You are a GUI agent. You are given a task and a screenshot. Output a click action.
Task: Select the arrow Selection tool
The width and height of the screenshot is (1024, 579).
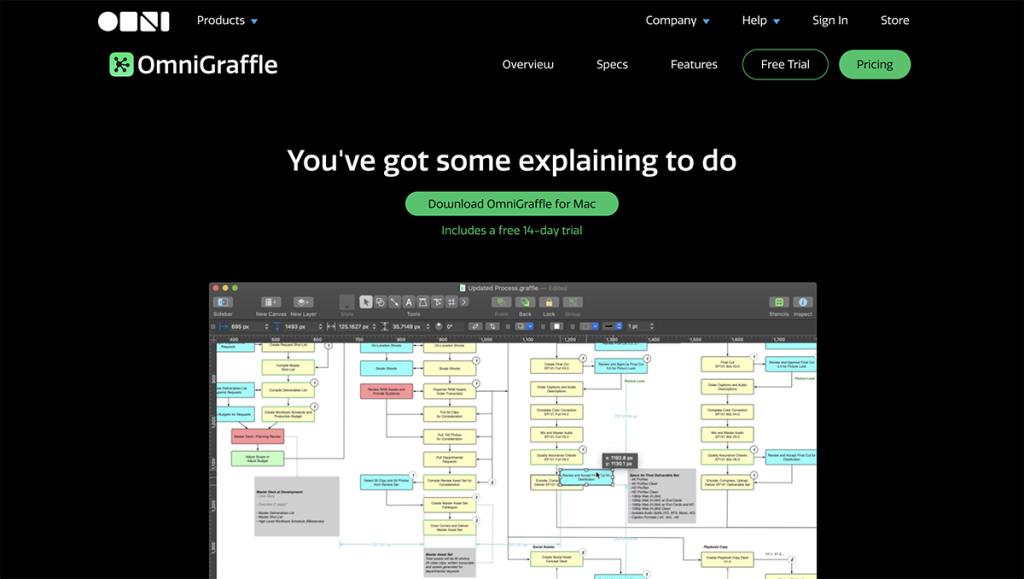[365, 301]
